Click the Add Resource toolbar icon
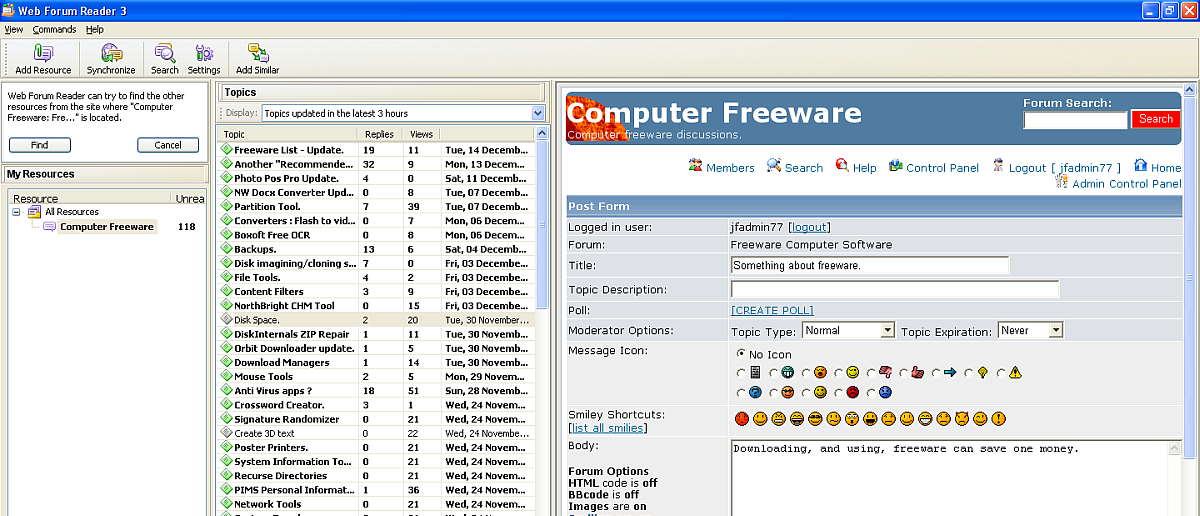Viewport: 1200px width, 516px height. pyautogui.click(x=43, y=54)
